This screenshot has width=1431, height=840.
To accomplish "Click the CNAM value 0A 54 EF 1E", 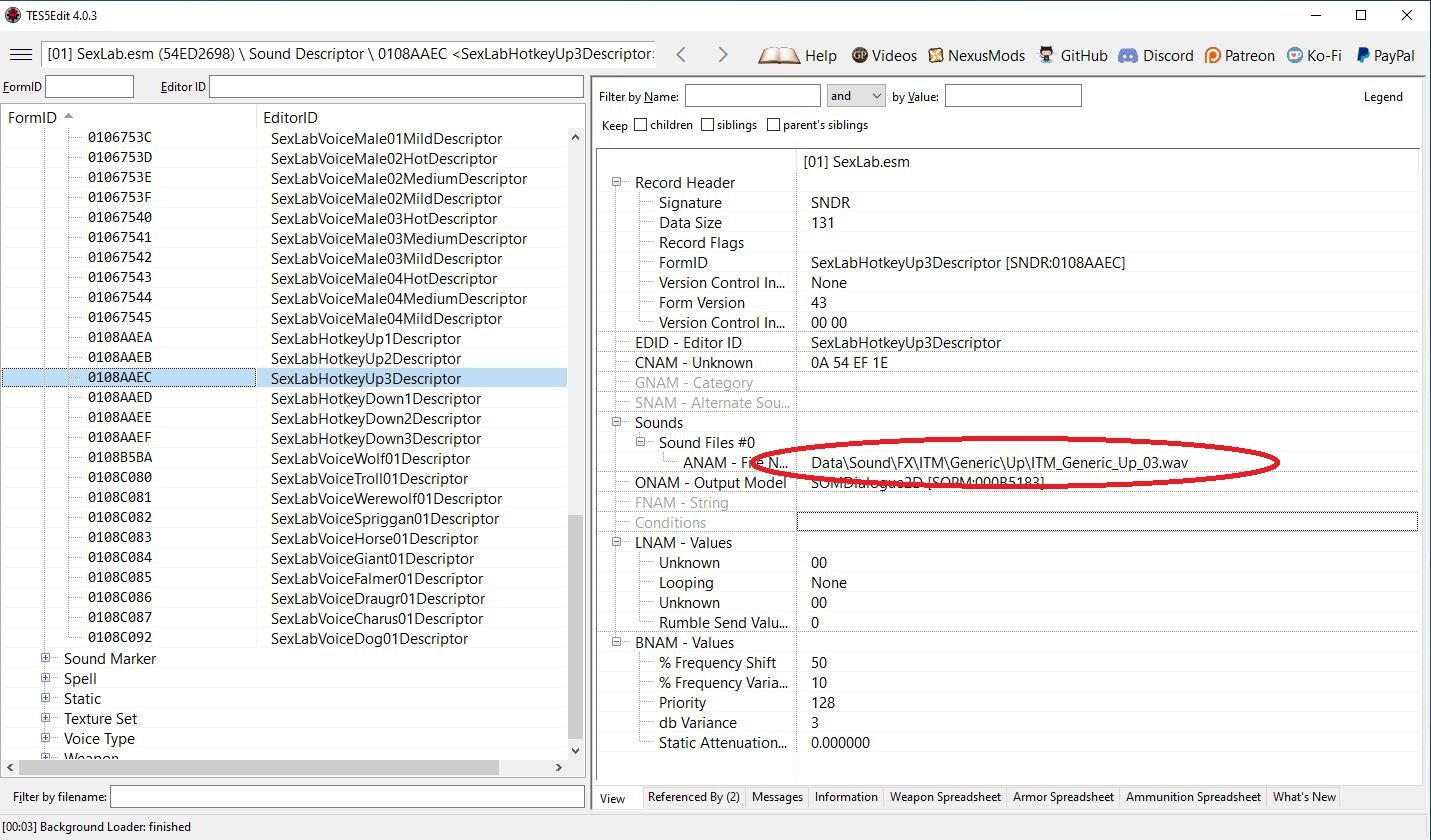I will tap(849, 363).
